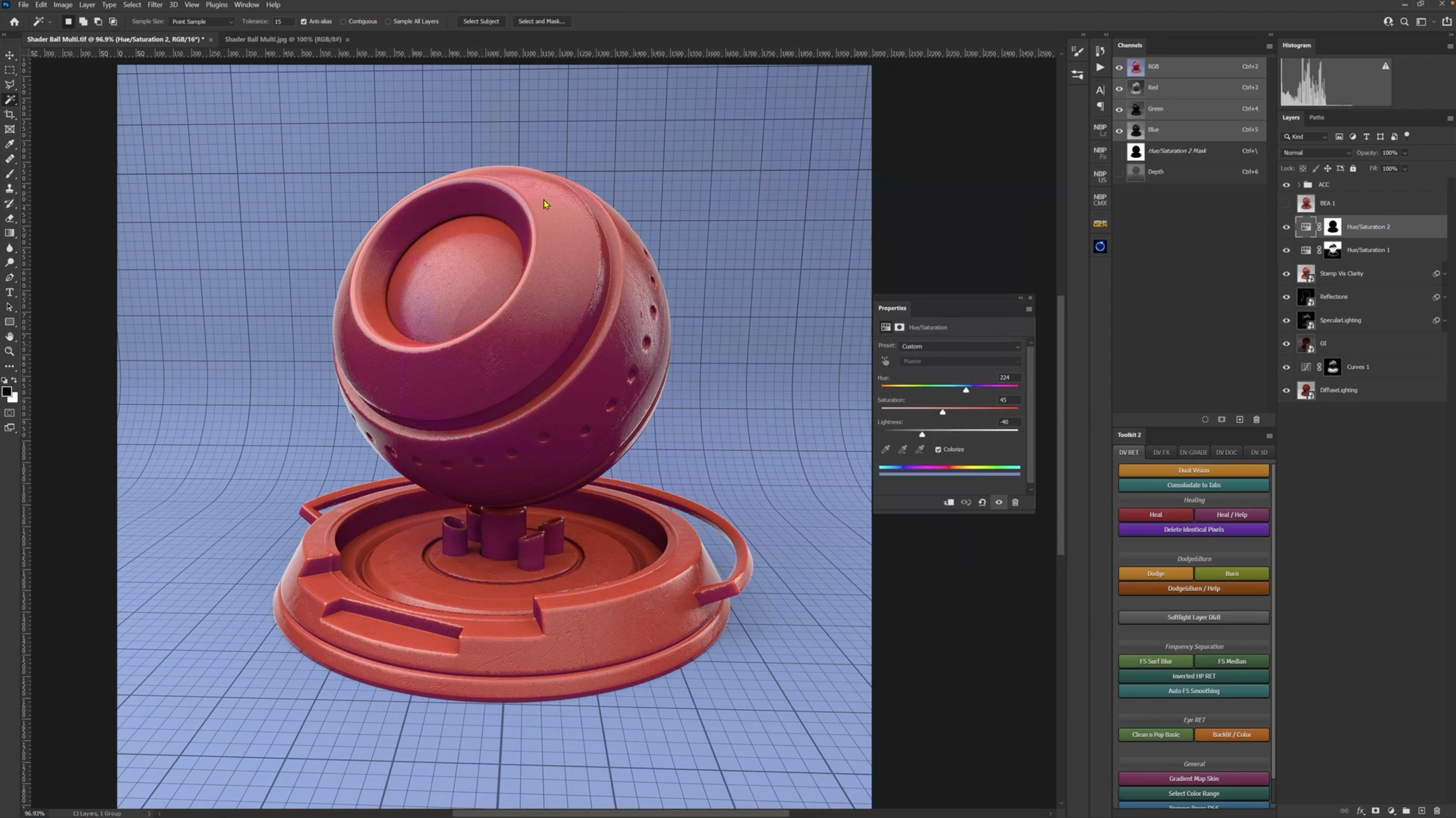Click the Select Subject button
Screen dimensions: 1456x818
coord(480,21)
